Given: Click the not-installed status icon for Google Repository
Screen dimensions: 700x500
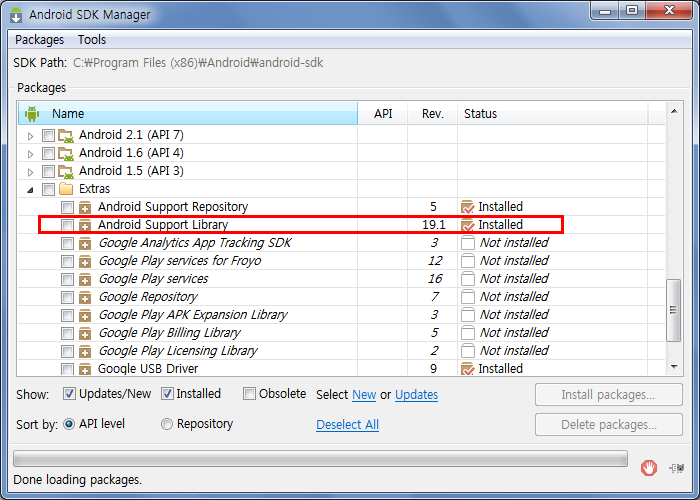Looking at the screenshot, I should point(467,297).
